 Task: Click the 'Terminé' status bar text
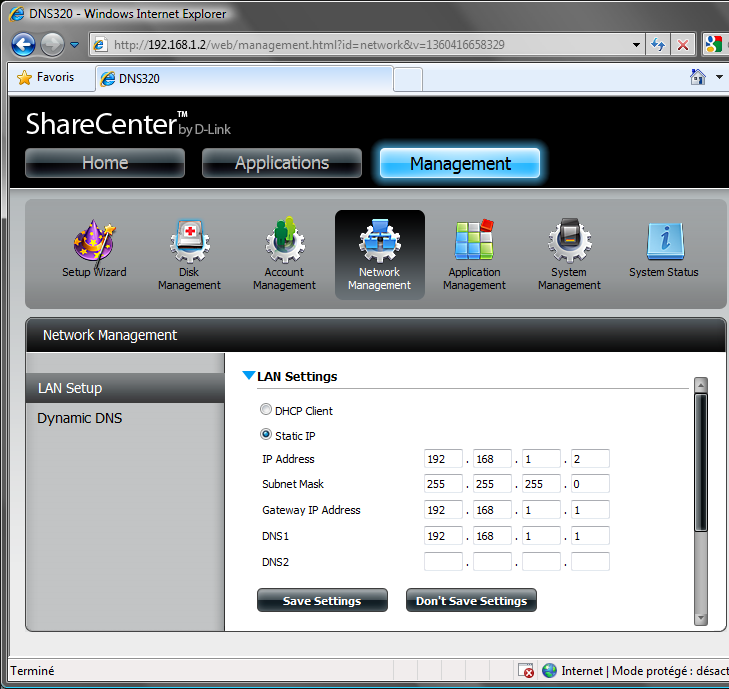coord(32,670)
